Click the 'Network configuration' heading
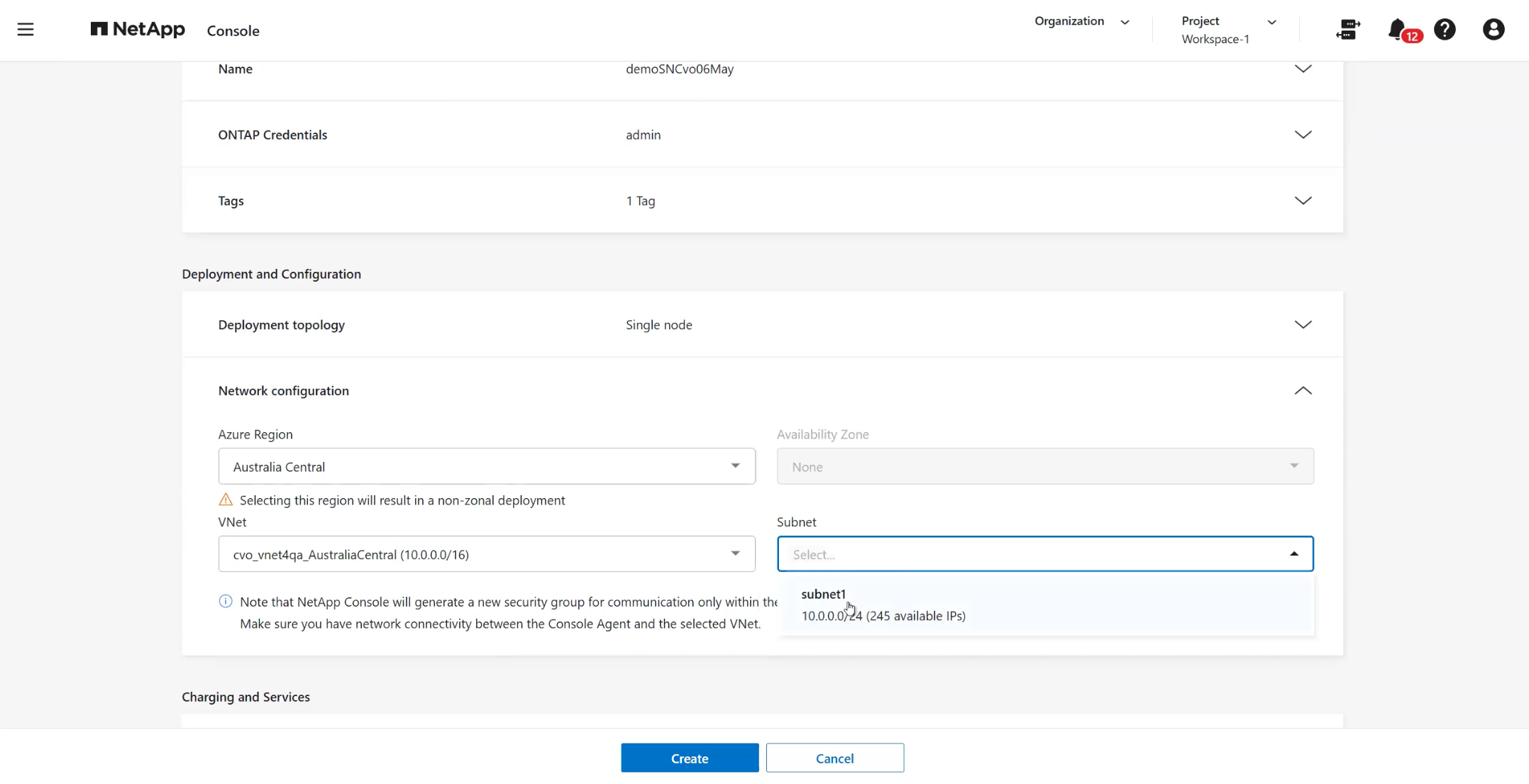 (283, 390)
